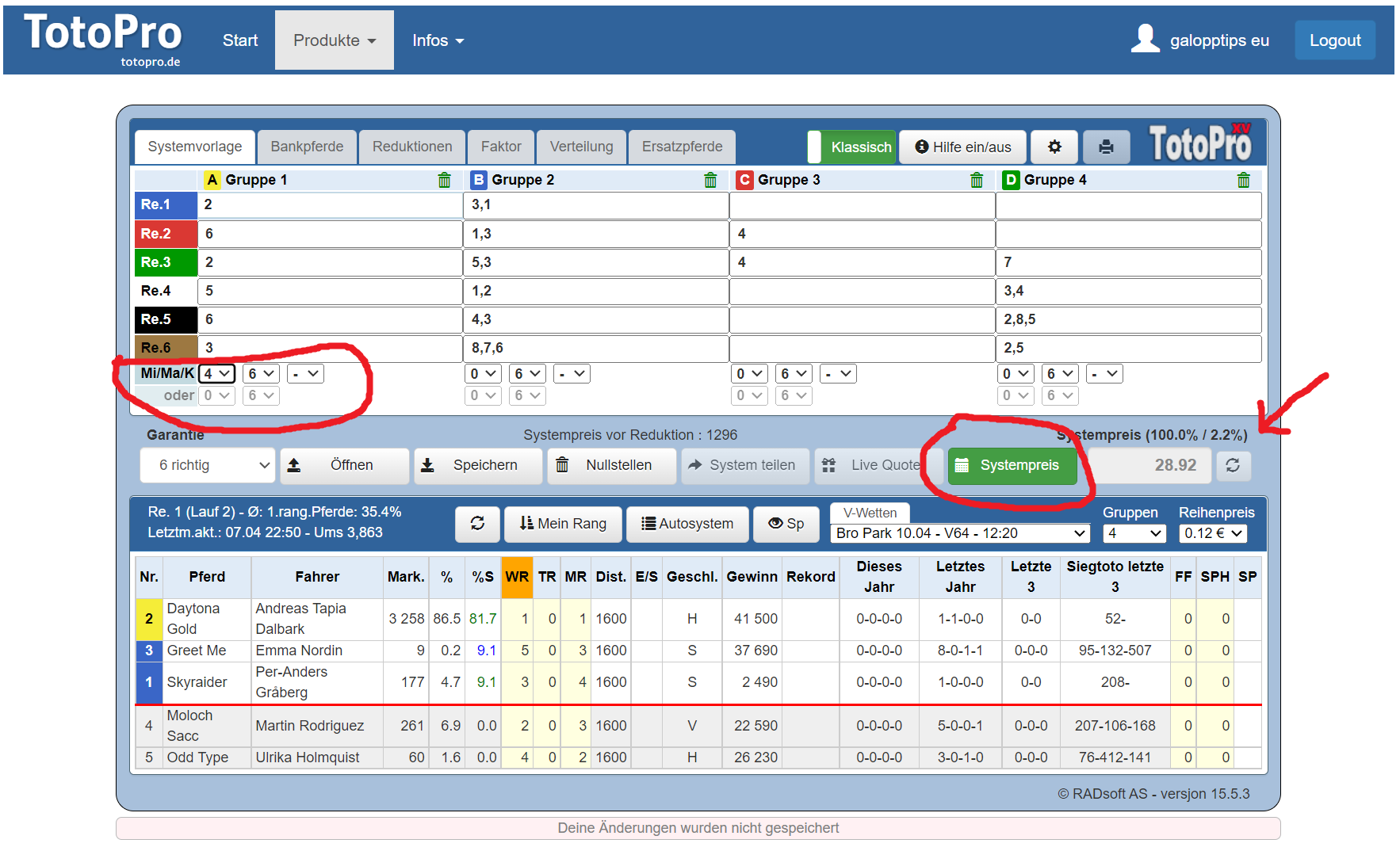Select horse number 1 Skyraider
The image size is (1400, 851).
[x=148, y=682]
